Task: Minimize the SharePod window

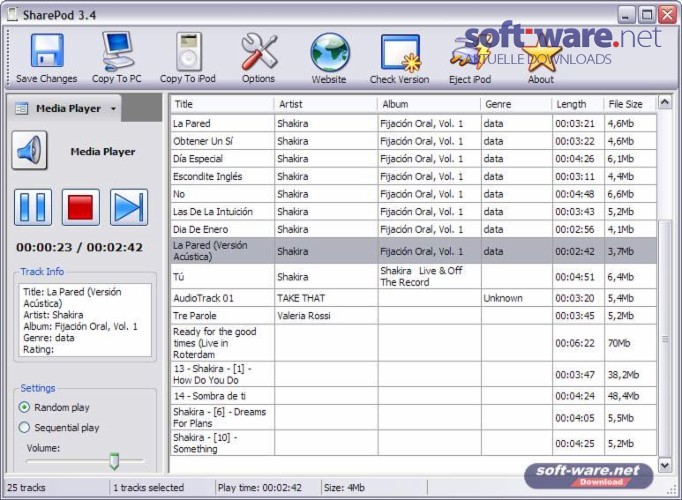Action: (x=626, y=15)
